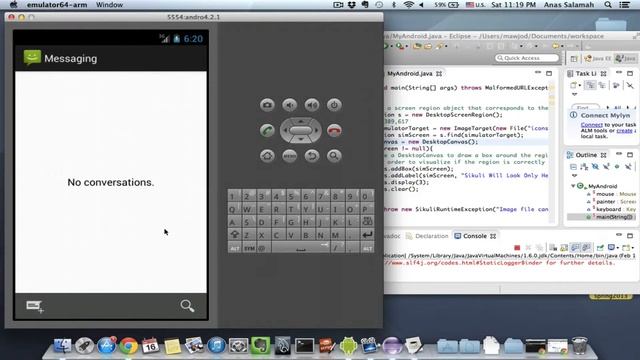
Task: Collapse the MyAndroid node in Outline
Action: (573, 186)
